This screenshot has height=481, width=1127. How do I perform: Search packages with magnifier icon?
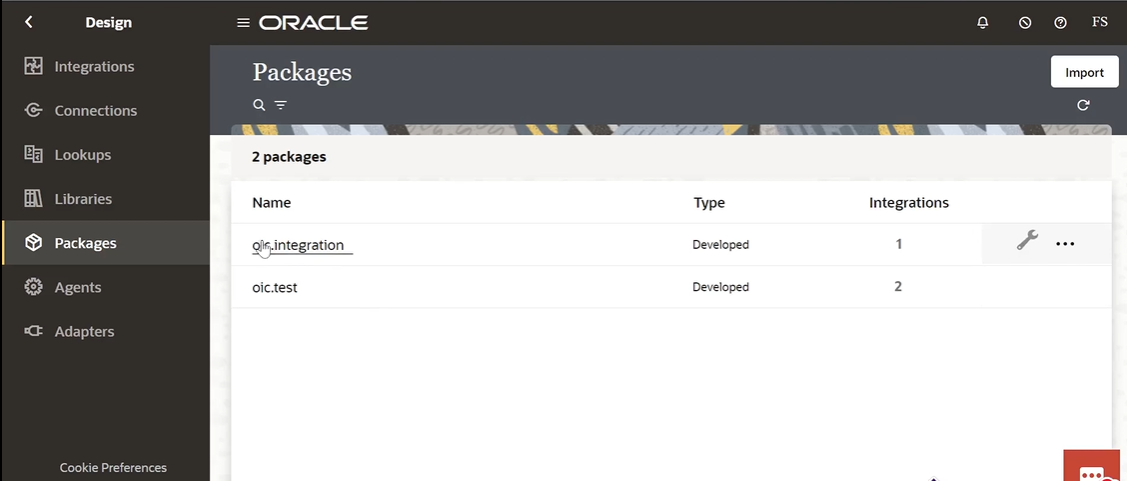[x=259, y=105]
